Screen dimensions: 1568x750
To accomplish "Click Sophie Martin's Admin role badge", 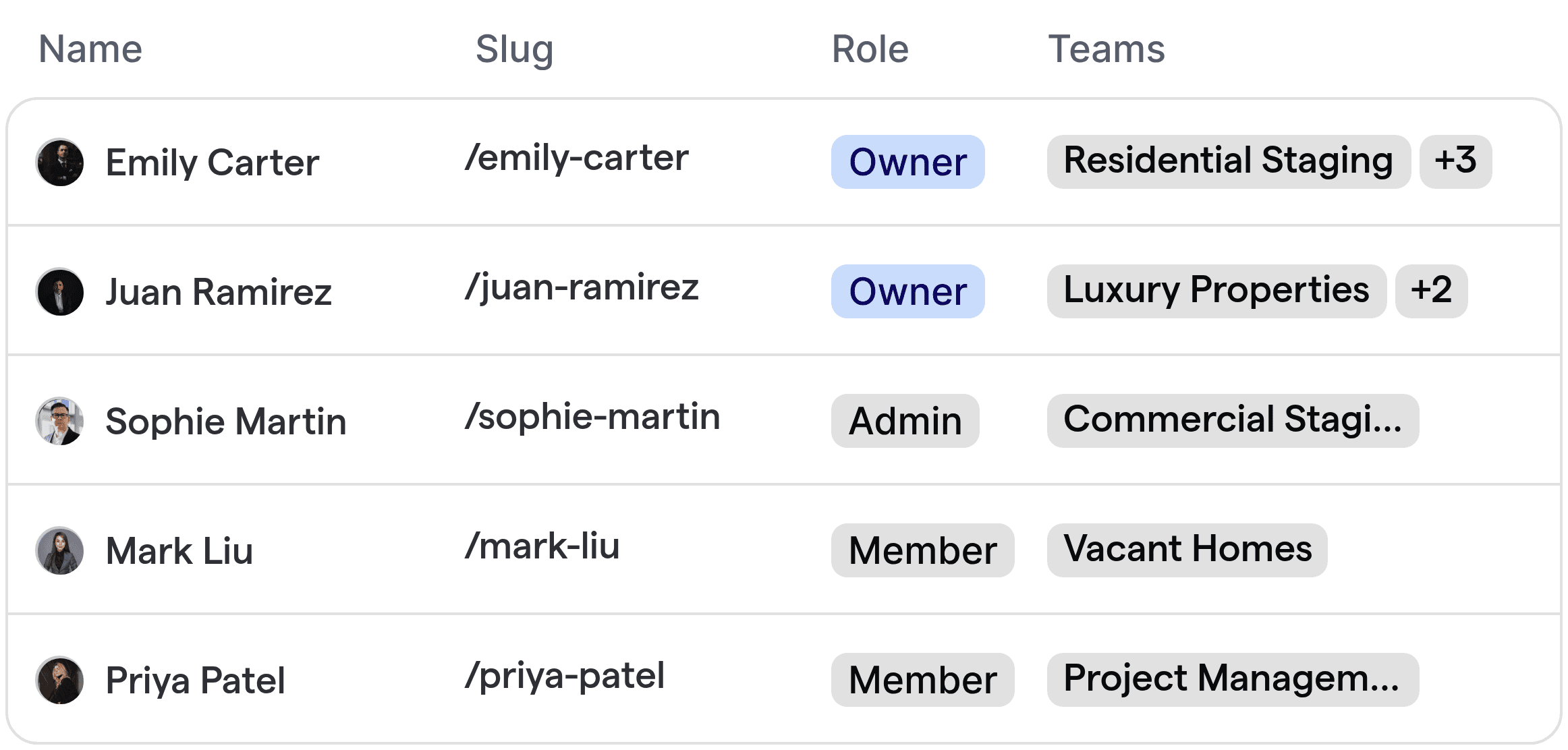I will point(905,421).
